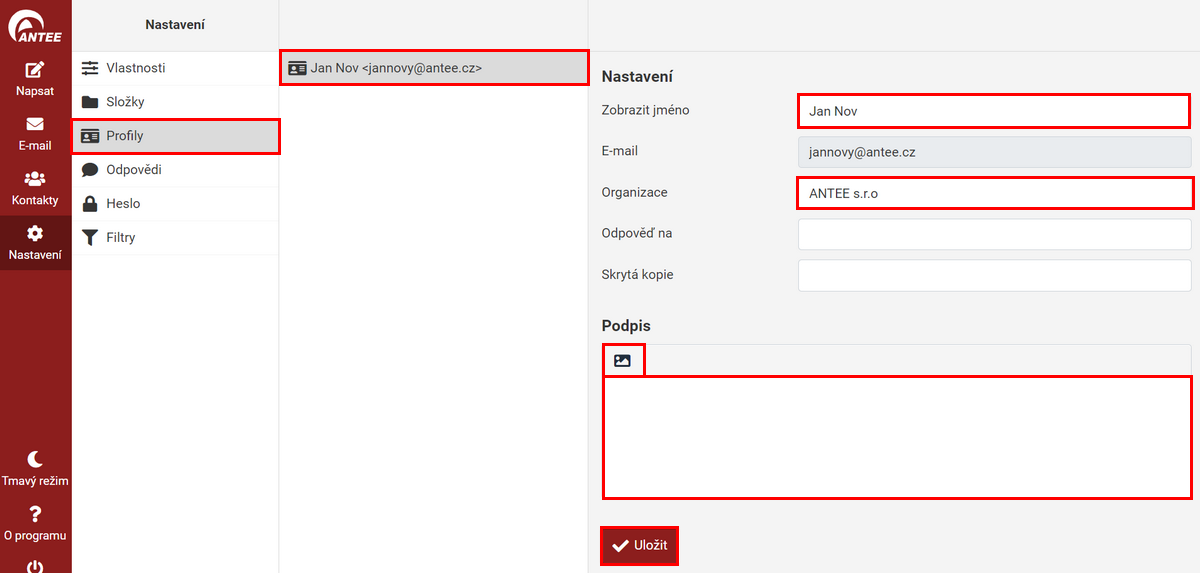Click into the Organizace field
This screenshot has height=573, width=1200.
[994, 193]
